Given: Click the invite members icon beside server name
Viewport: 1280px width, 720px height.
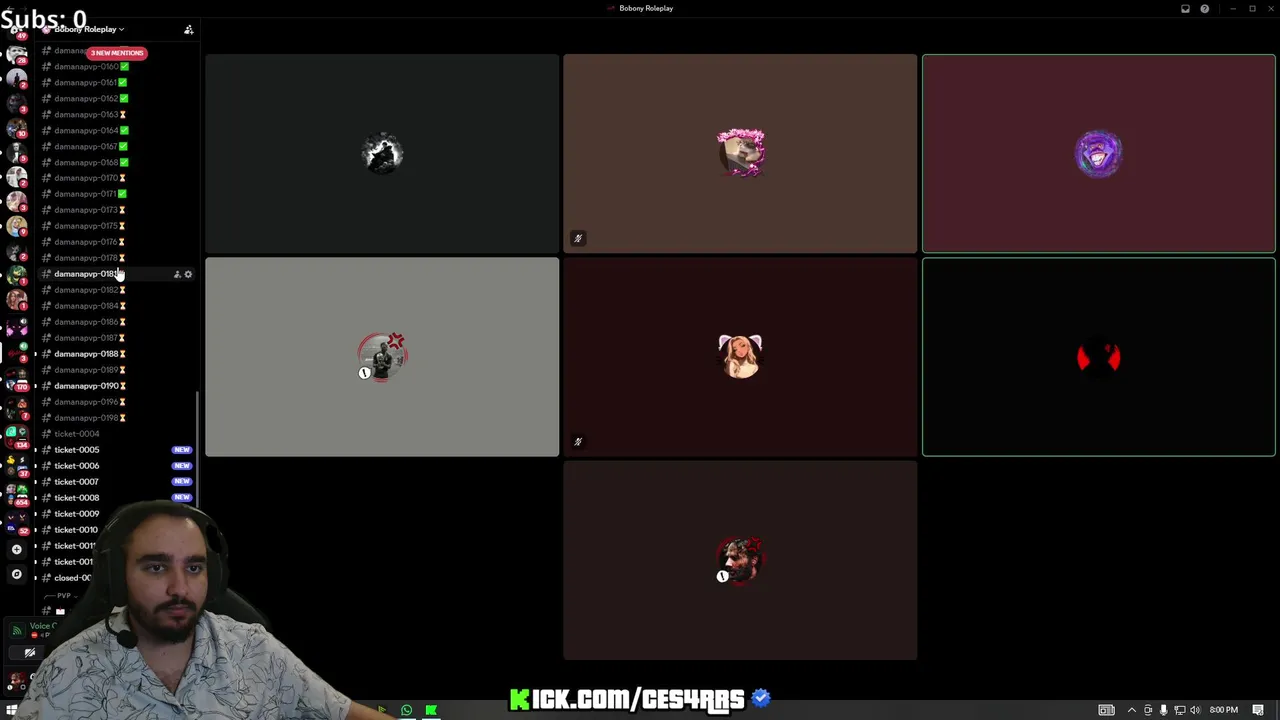Looking at the screenshot, I should click(188, 30).
